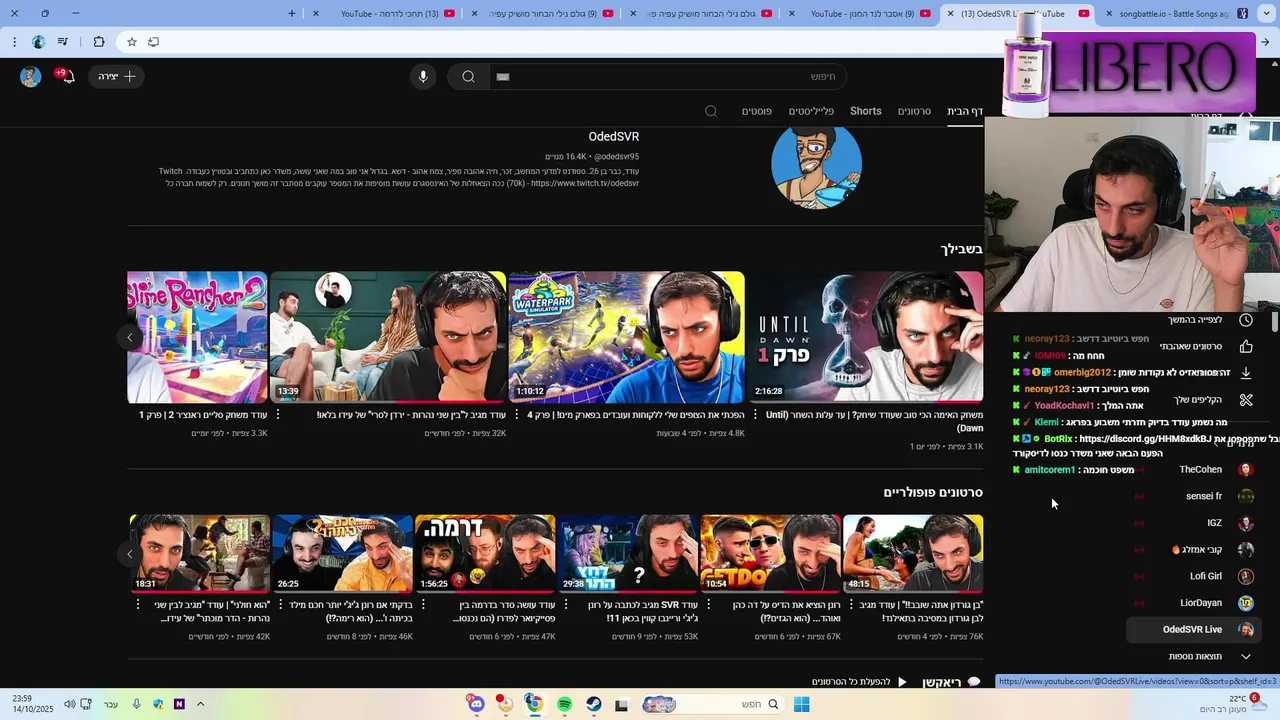
Task: Switch to the סרטונים channel tab
Action: [x=914, y=111]
